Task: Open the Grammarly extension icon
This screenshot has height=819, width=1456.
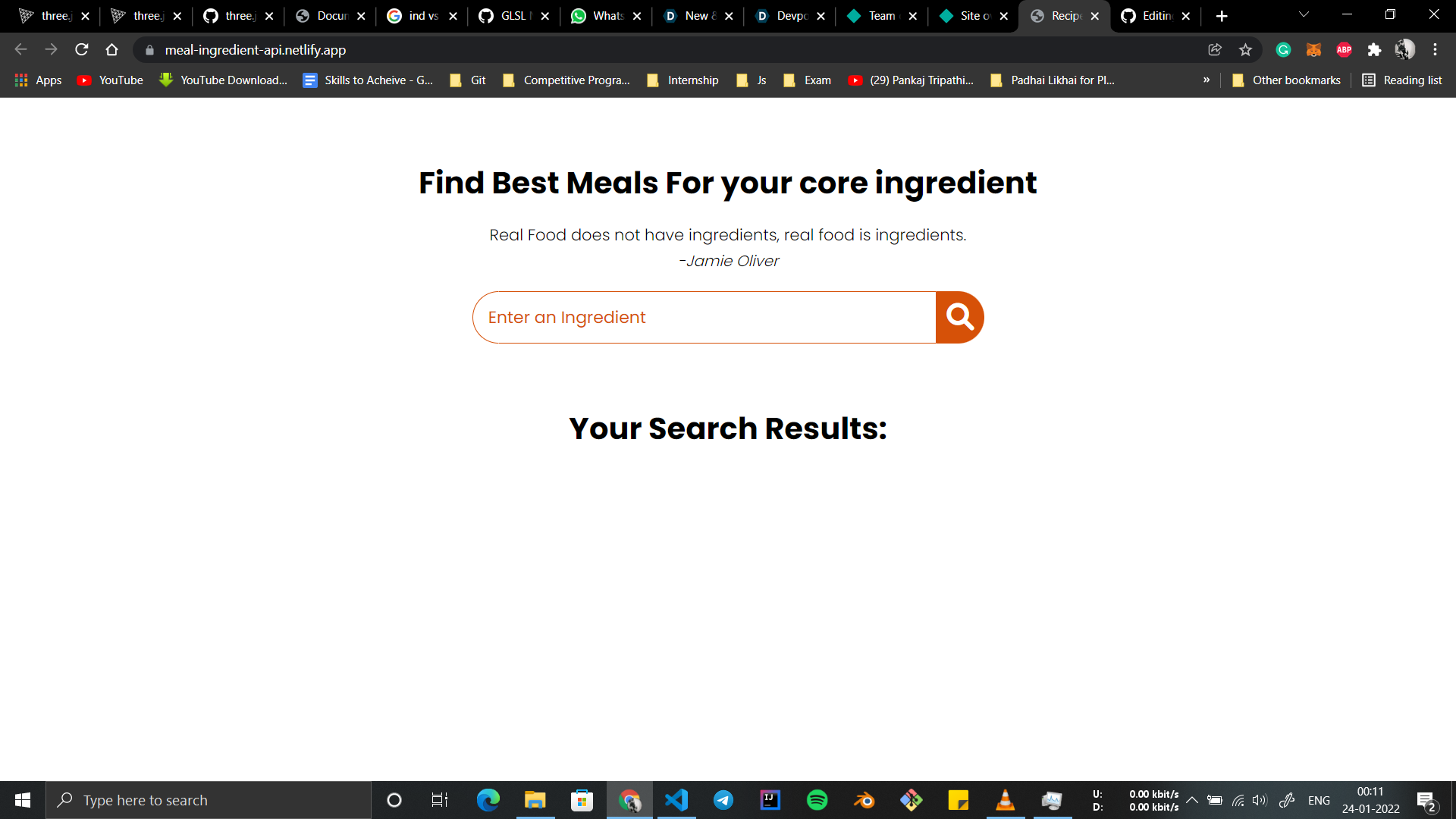Action: (1283, 49)
